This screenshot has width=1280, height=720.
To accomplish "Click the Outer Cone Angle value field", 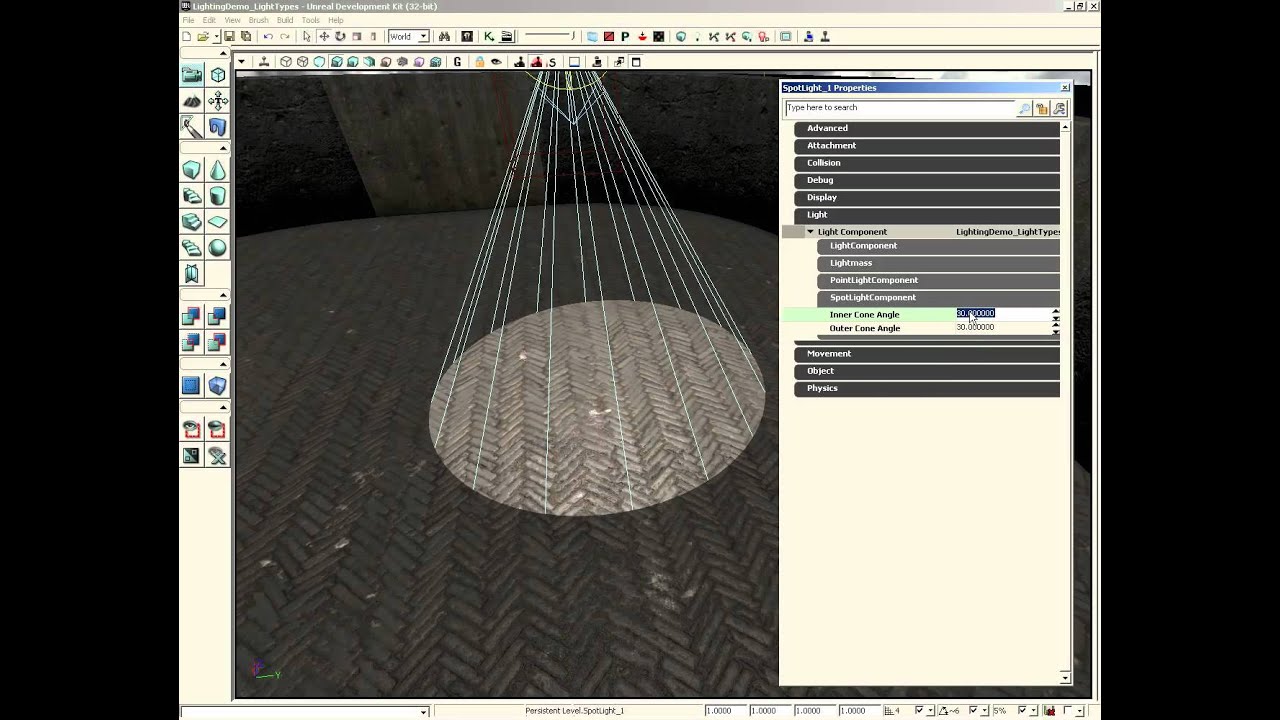I will click(x=1003, y=328).
